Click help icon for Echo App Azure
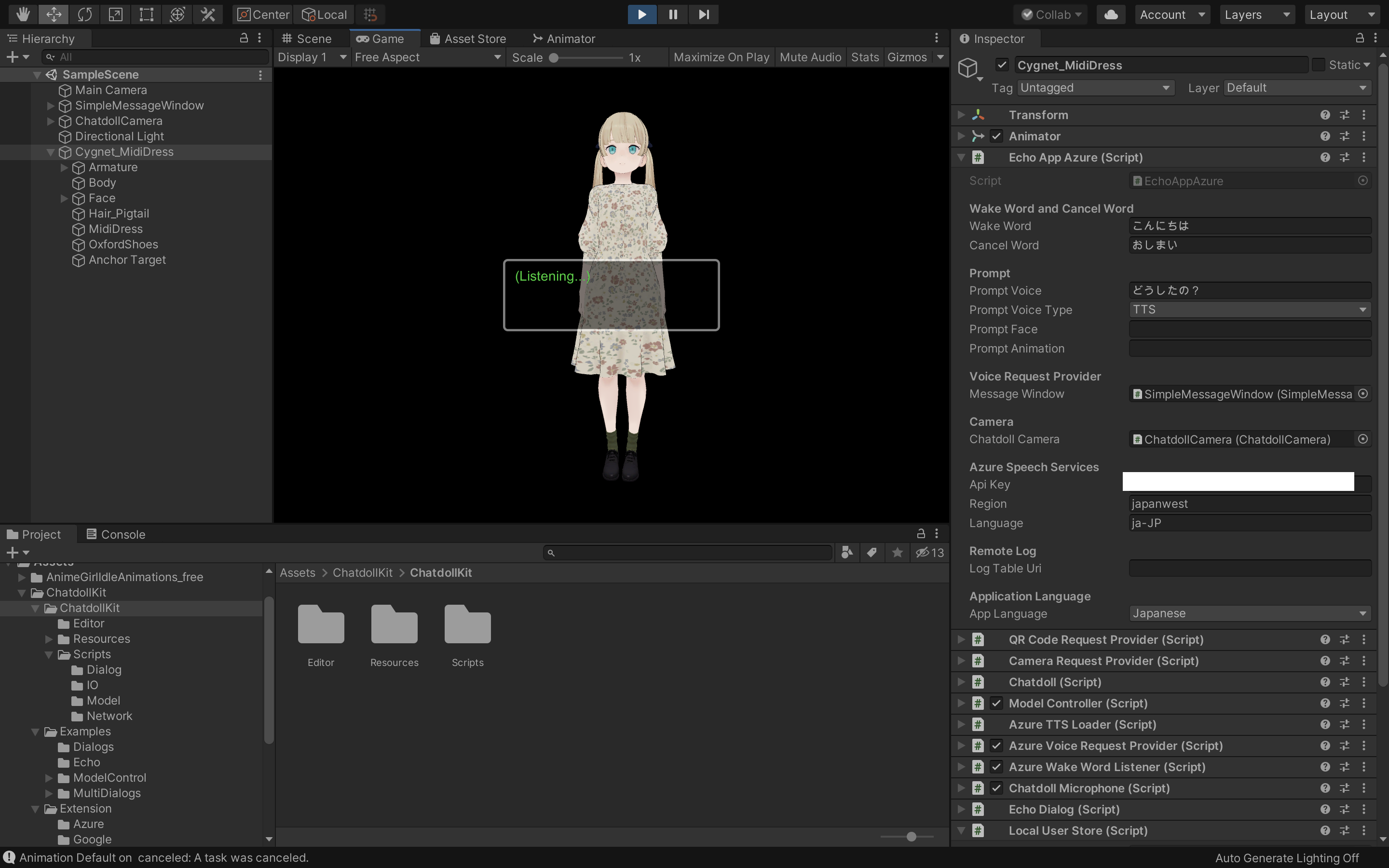1389x868 pixels. pyautogui.click(x=1325, y=157)
